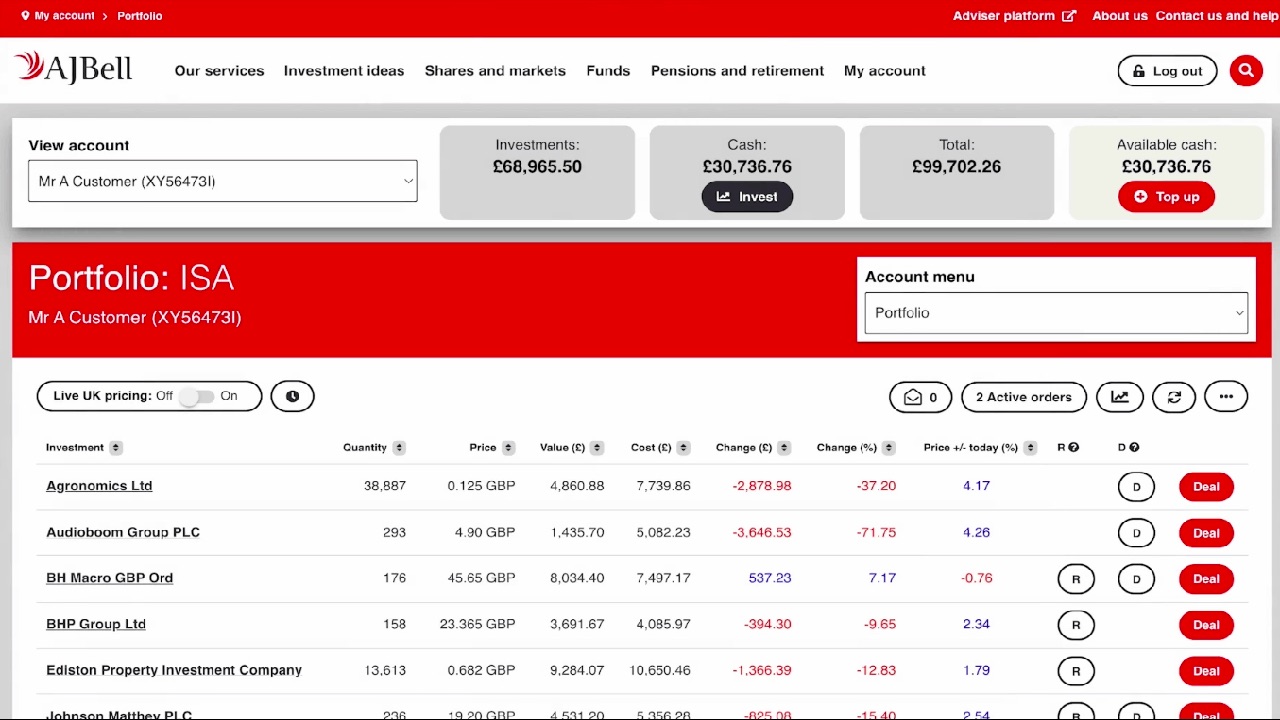Select the Audioboom Group PLC name
The image size is (1280, 720).
[123, 532]
